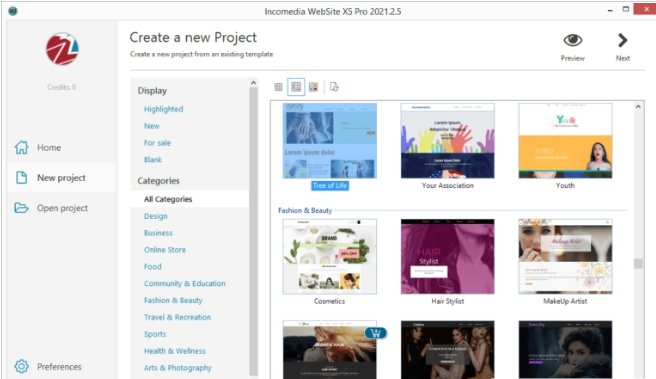656x379 pixels.
Task: Show Highlighted templates
Action: coord(164,109)
